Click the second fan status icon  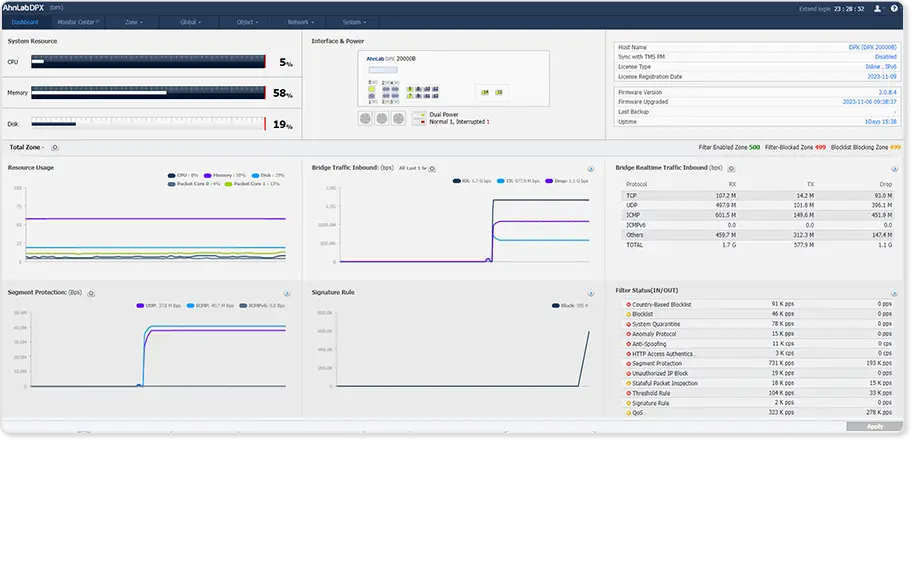pyautogui.click(x=382, y=119)
